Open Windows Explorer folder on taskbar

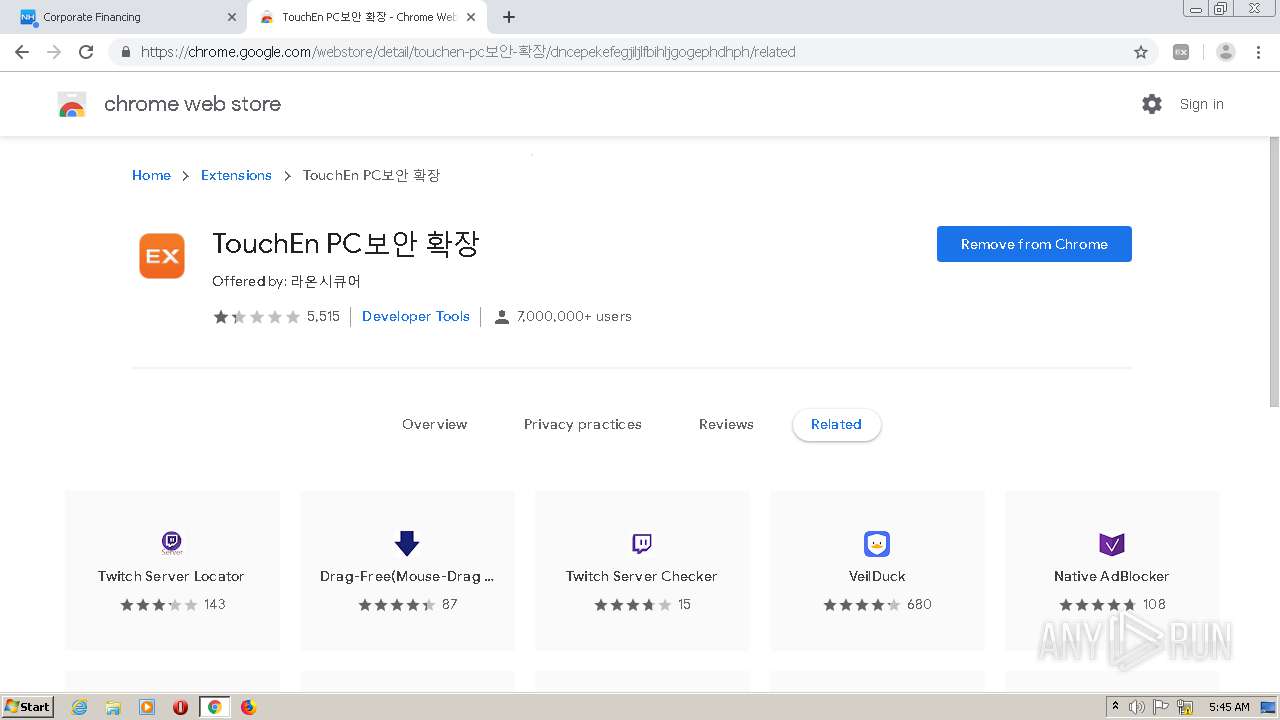(113, 707)
